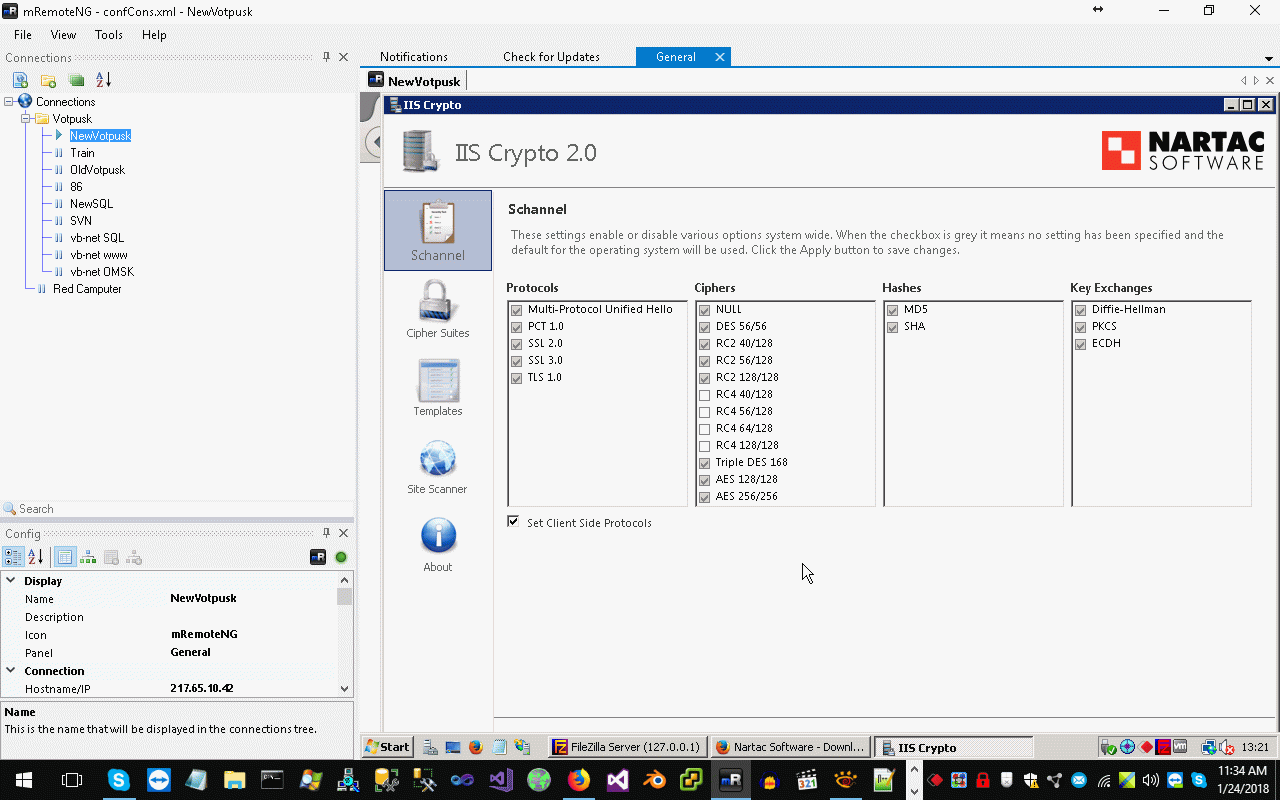Toggle the MD5 hash checkbox
Screen dimensions: 1280x800
click(893, 310)
